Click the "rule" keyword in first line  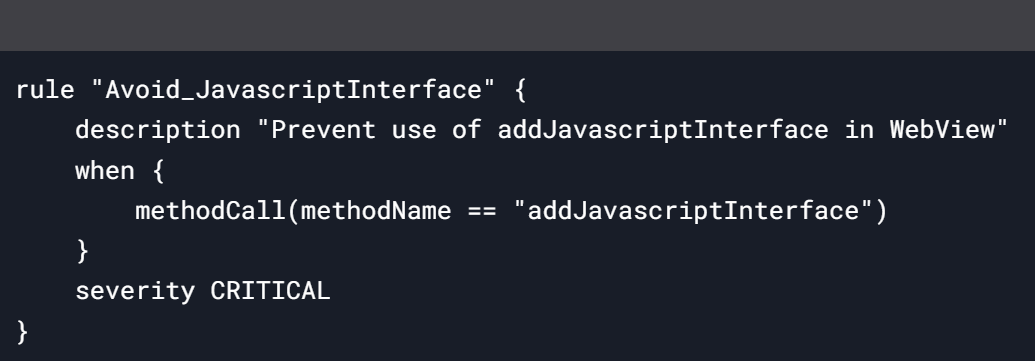tap(45, 89)
